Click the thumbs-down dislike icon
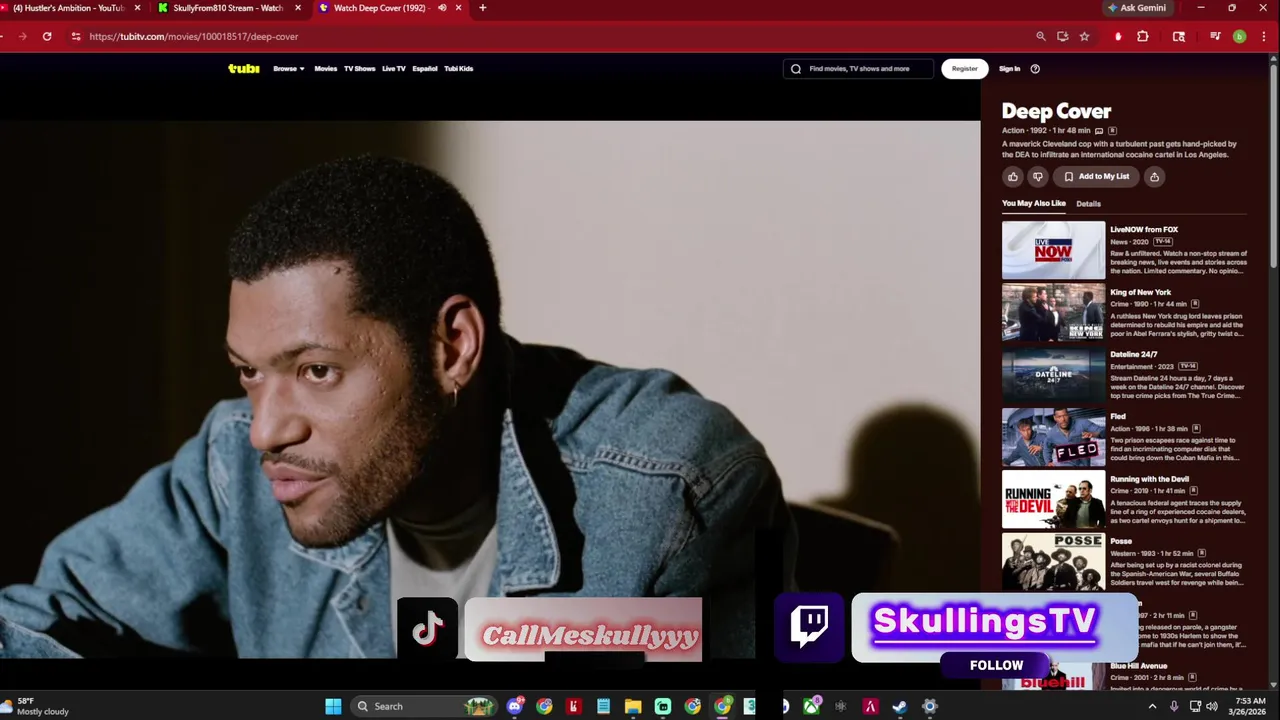This screenshot has height=720, width=1280. point(1038,177)
